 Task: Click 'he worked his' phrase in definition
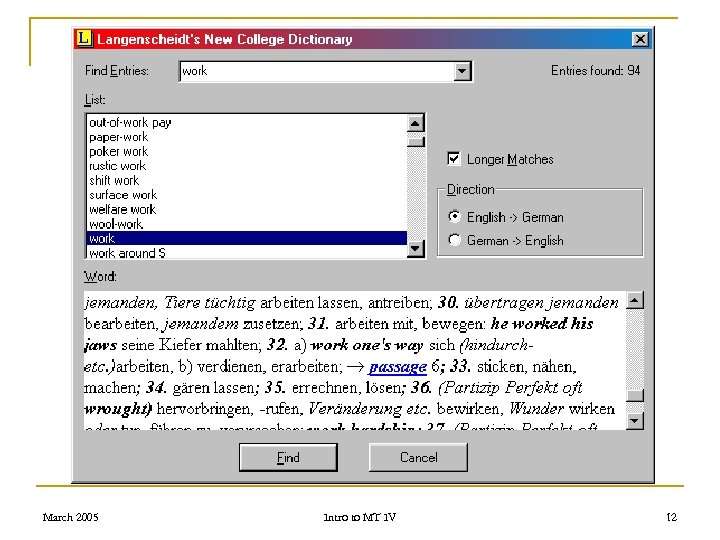coord(542,324)
